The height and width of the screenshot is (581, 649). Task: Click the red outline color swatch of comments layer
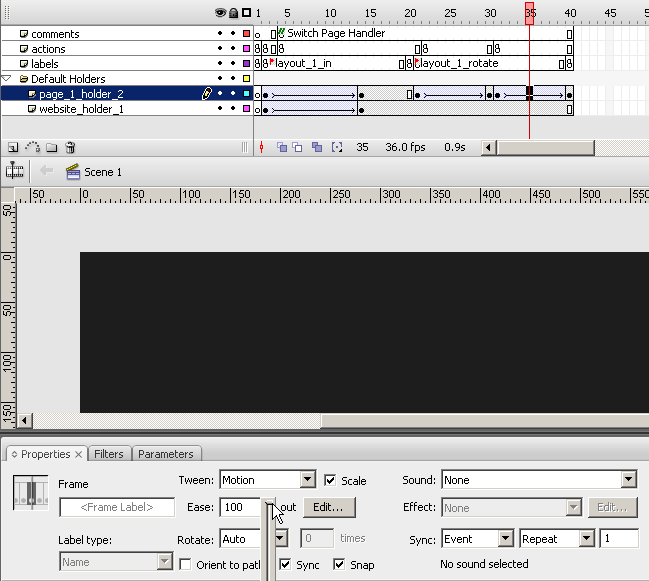246,34
